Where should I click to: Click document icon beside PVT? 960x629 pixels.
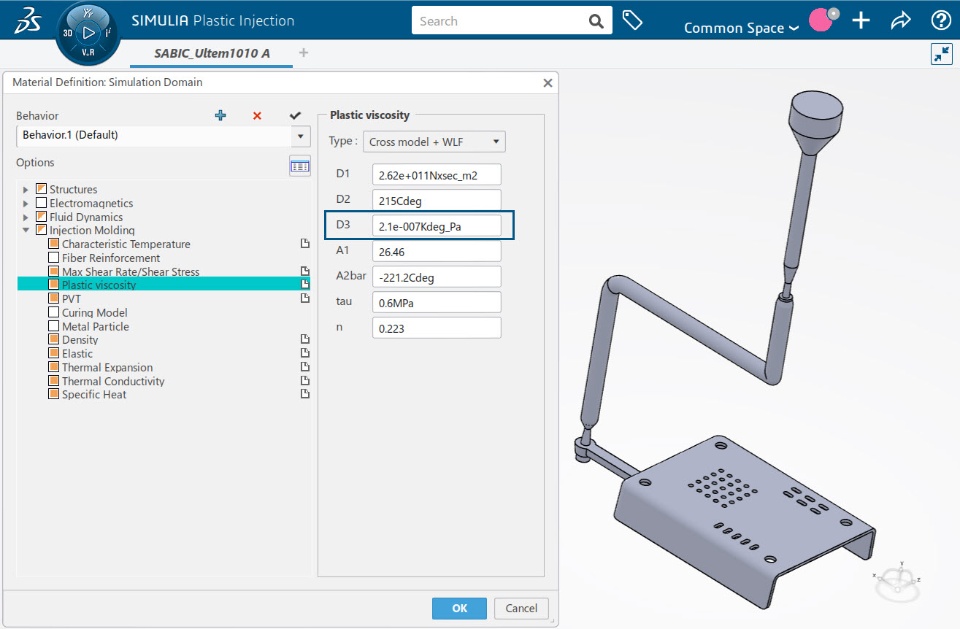pos(305,298)
